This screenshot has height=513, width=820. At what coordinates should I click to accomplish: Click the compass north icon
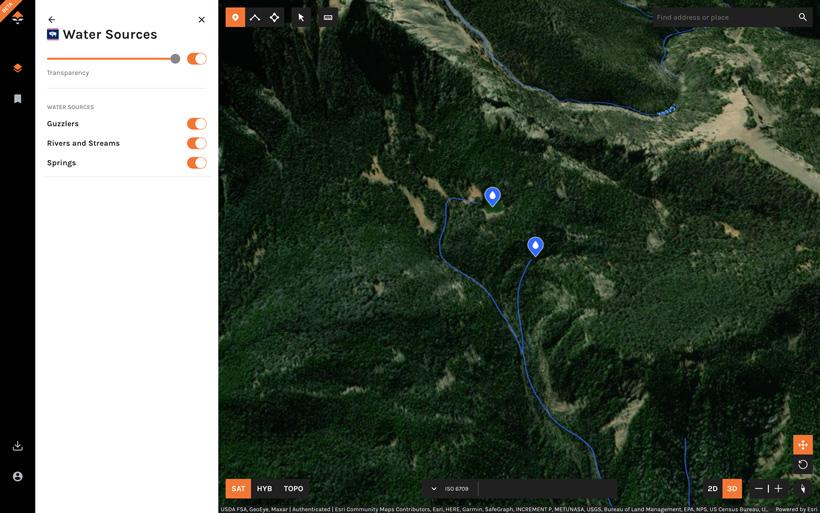(803, 488)
